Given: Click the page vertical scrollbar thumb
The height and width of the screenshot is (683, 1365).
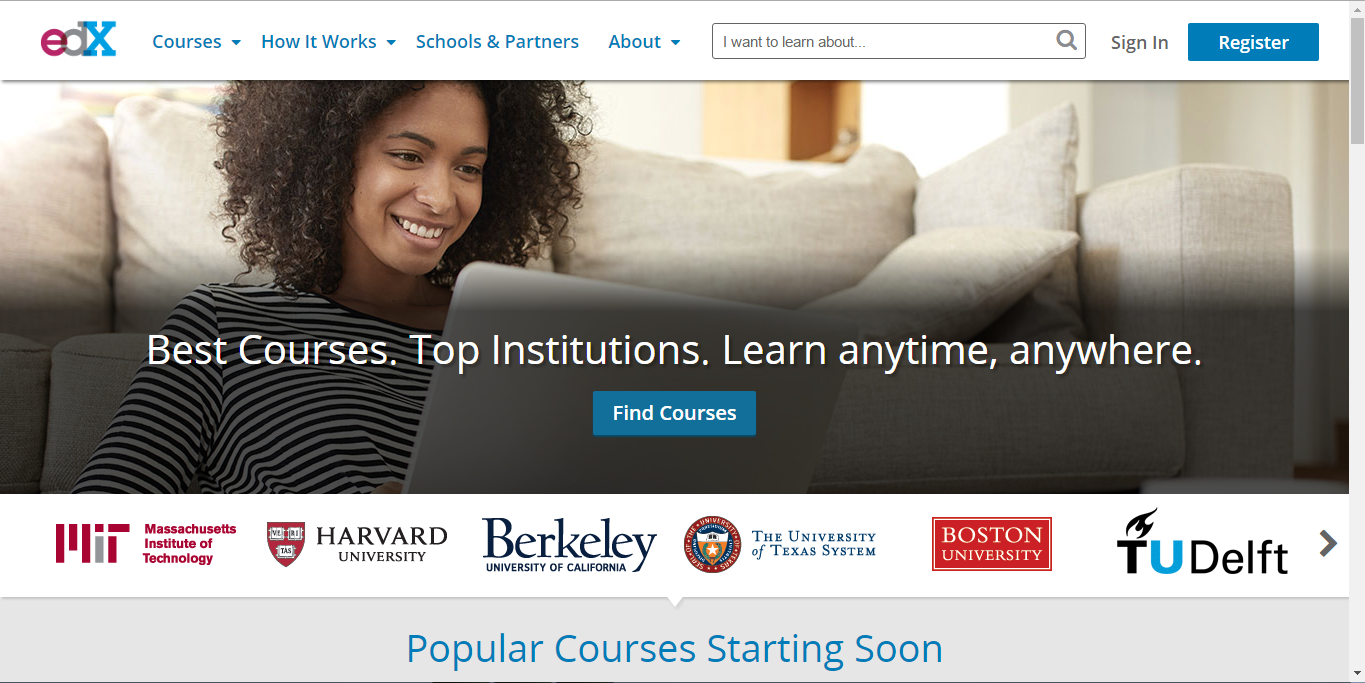Looking at the screenshot, I should pos(1357,80).
